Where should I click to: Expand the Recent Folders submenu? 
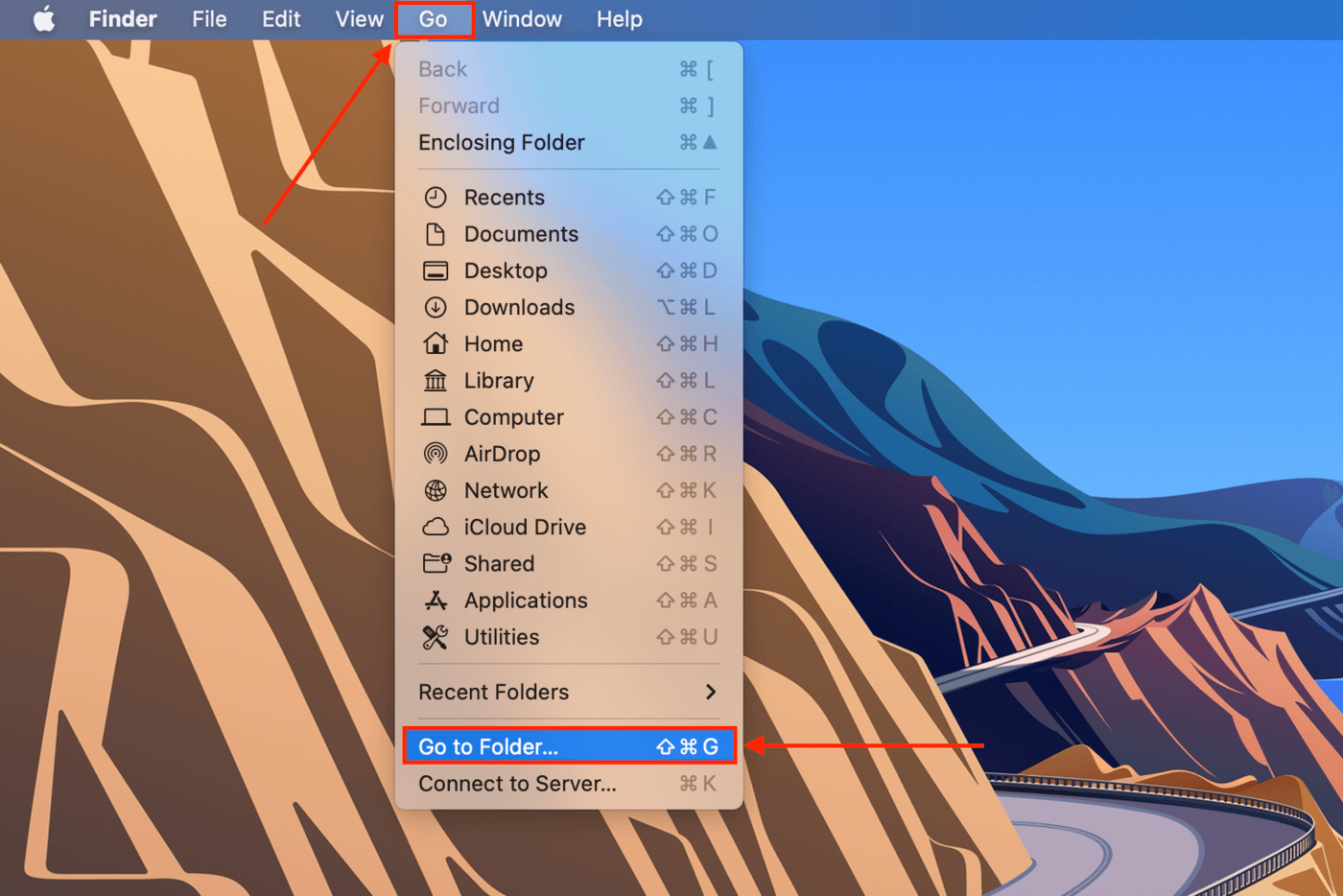(569, 692)
